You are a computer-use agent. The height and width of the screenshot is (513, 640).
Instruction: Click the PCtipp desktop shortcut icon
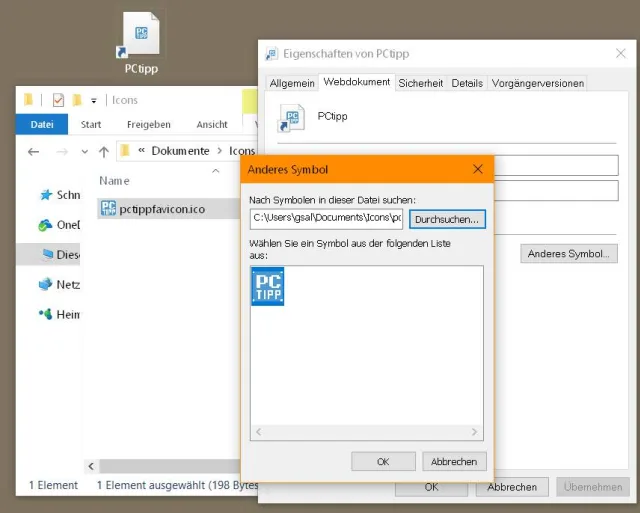click(141, 36)
